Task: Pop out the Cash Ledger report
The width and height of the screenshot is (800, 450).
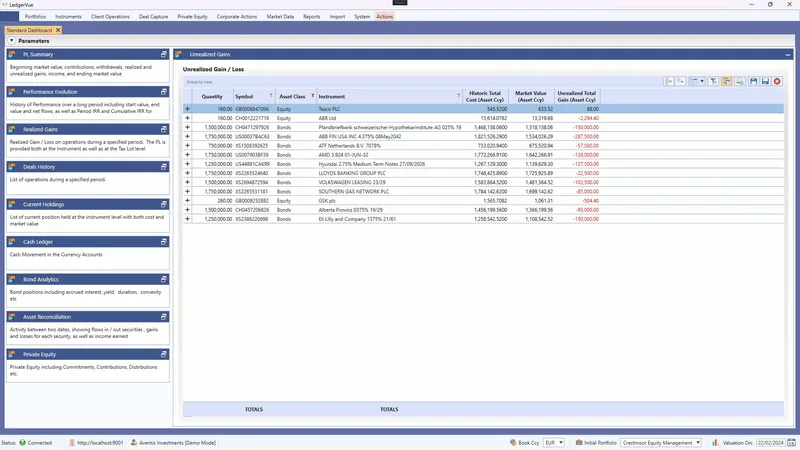Action: tap(163, 242)
